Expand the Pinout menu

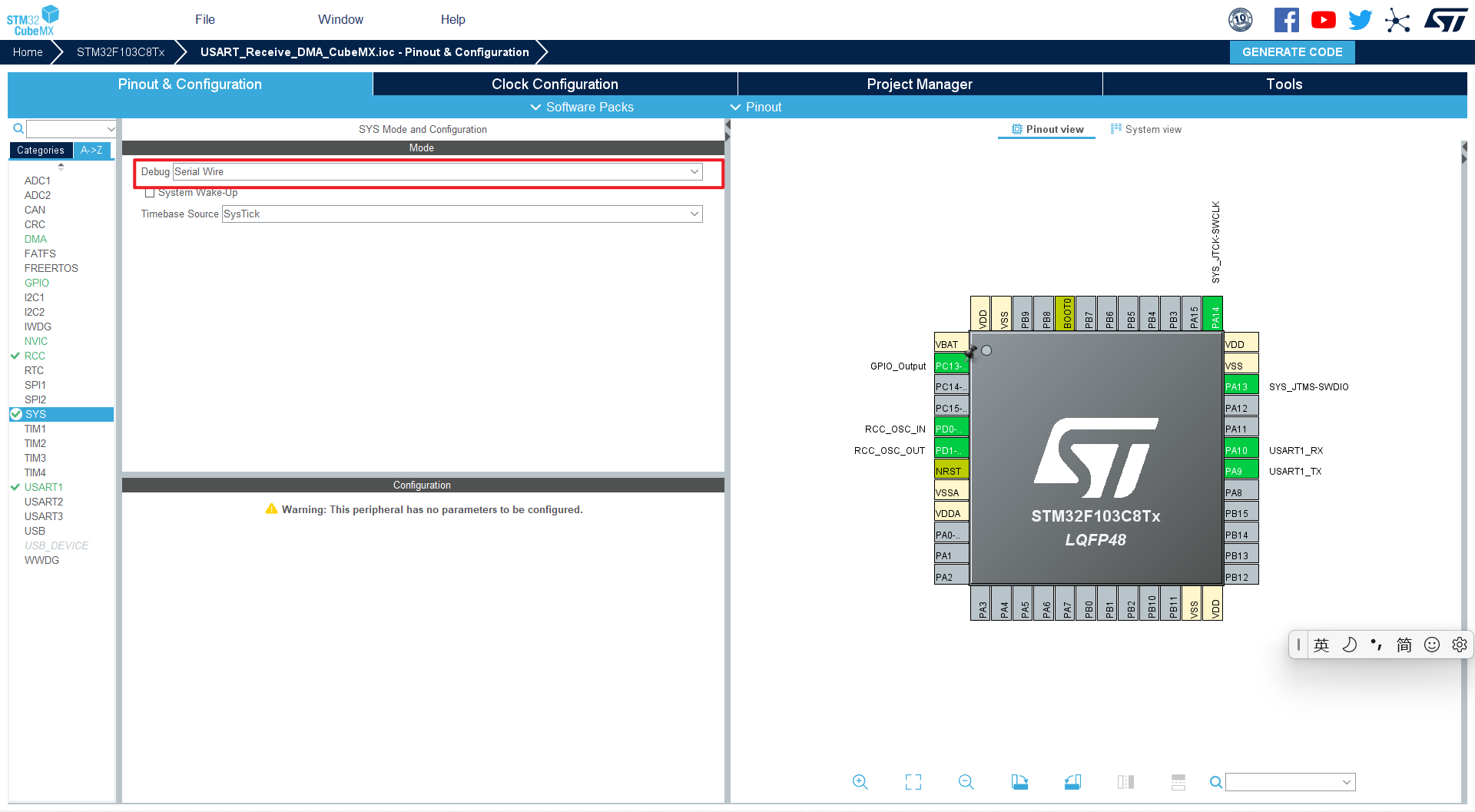(756, 108)
